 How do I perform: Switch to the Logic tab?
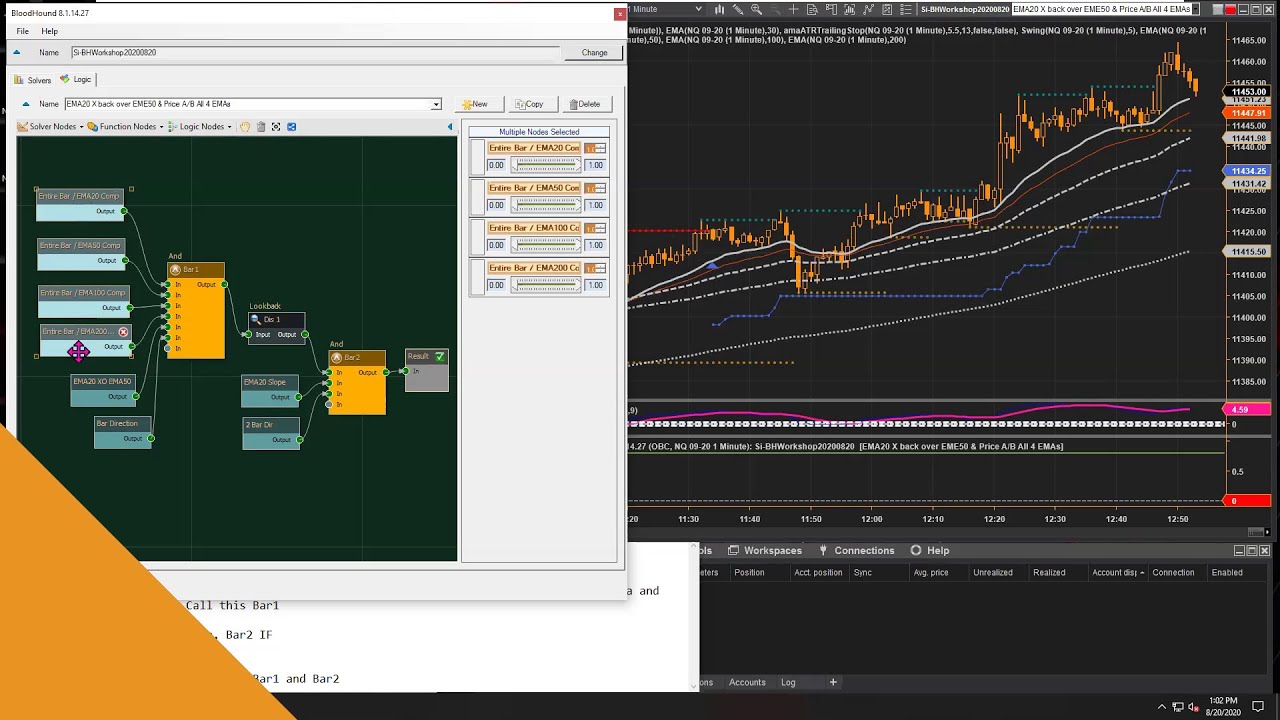coord(76,80)
